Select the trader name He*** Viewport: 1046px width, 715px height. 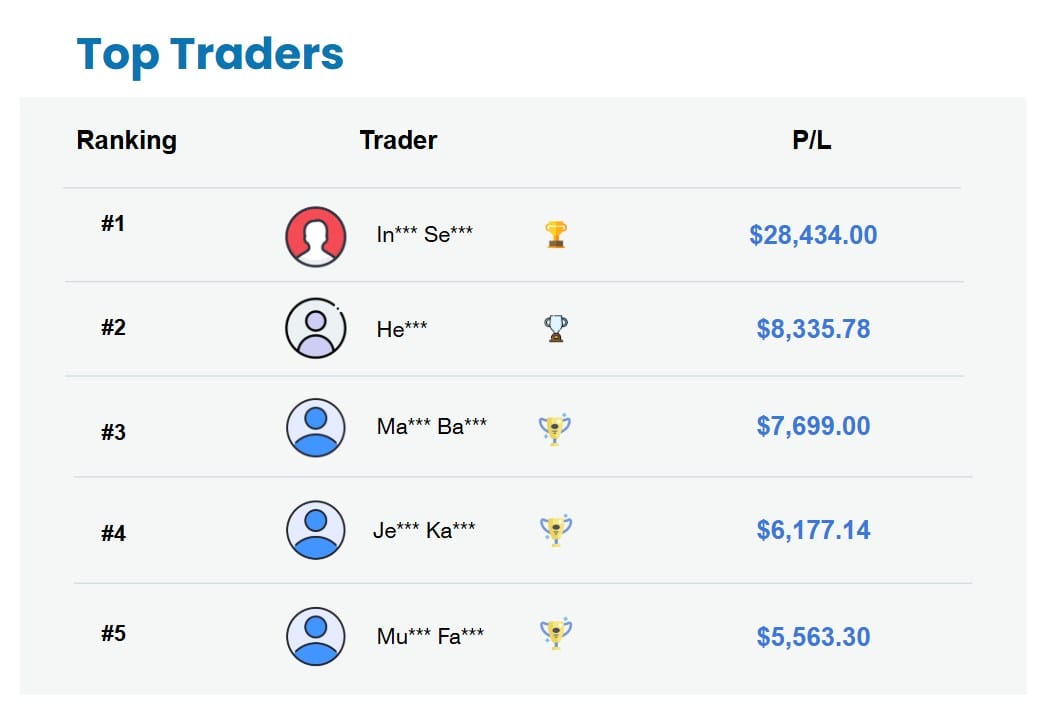tap(402, 329)
